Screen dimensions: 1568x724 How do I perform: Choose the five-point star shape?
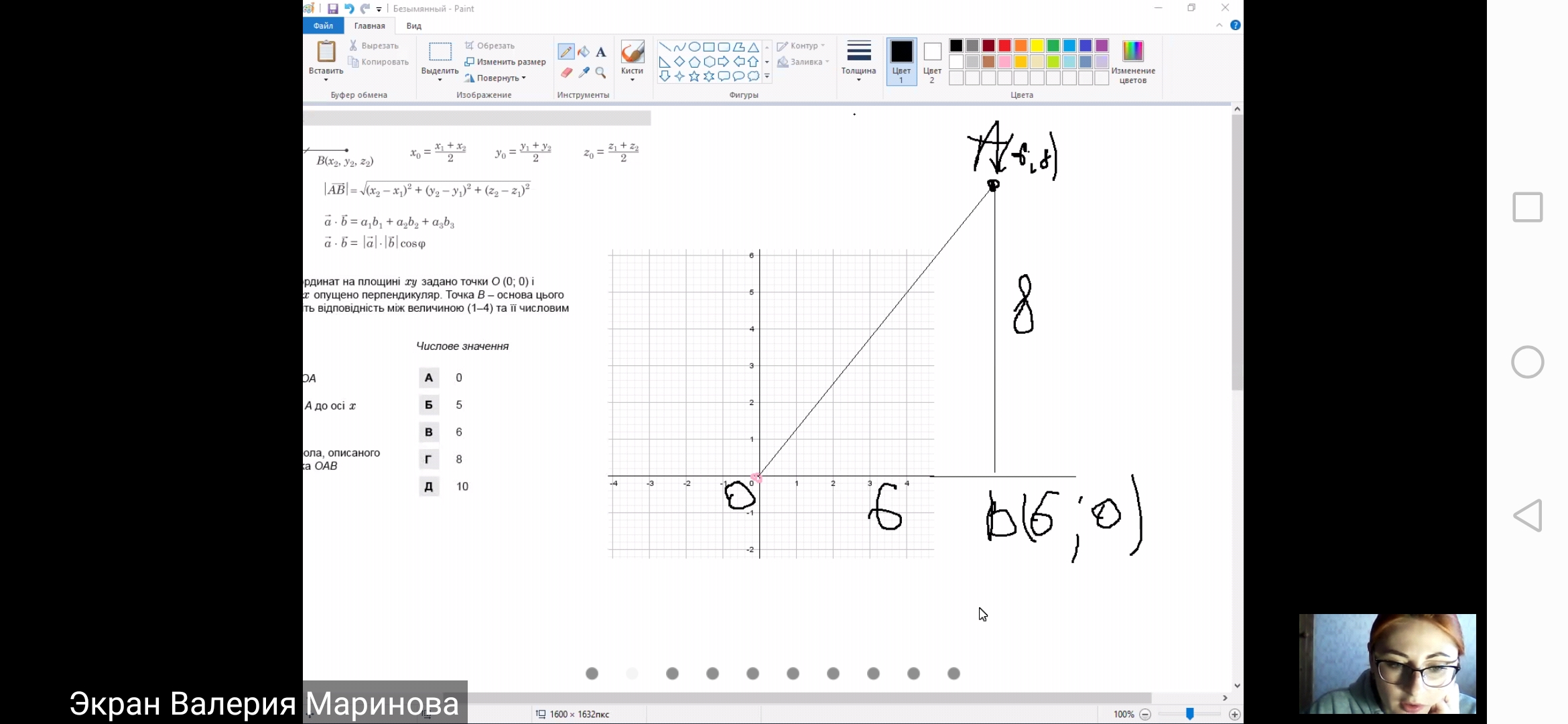coord(694,76)
